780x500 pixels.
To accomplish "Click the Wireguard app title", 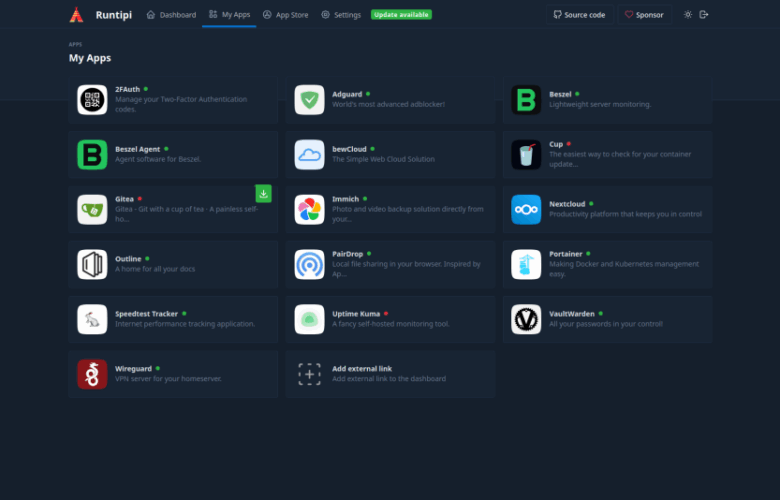I will point(133,368).
